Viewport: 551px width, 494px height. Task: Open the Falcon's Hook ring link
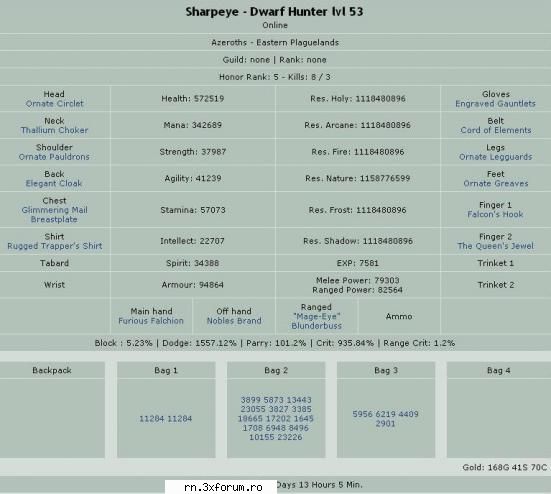(495, 214)
